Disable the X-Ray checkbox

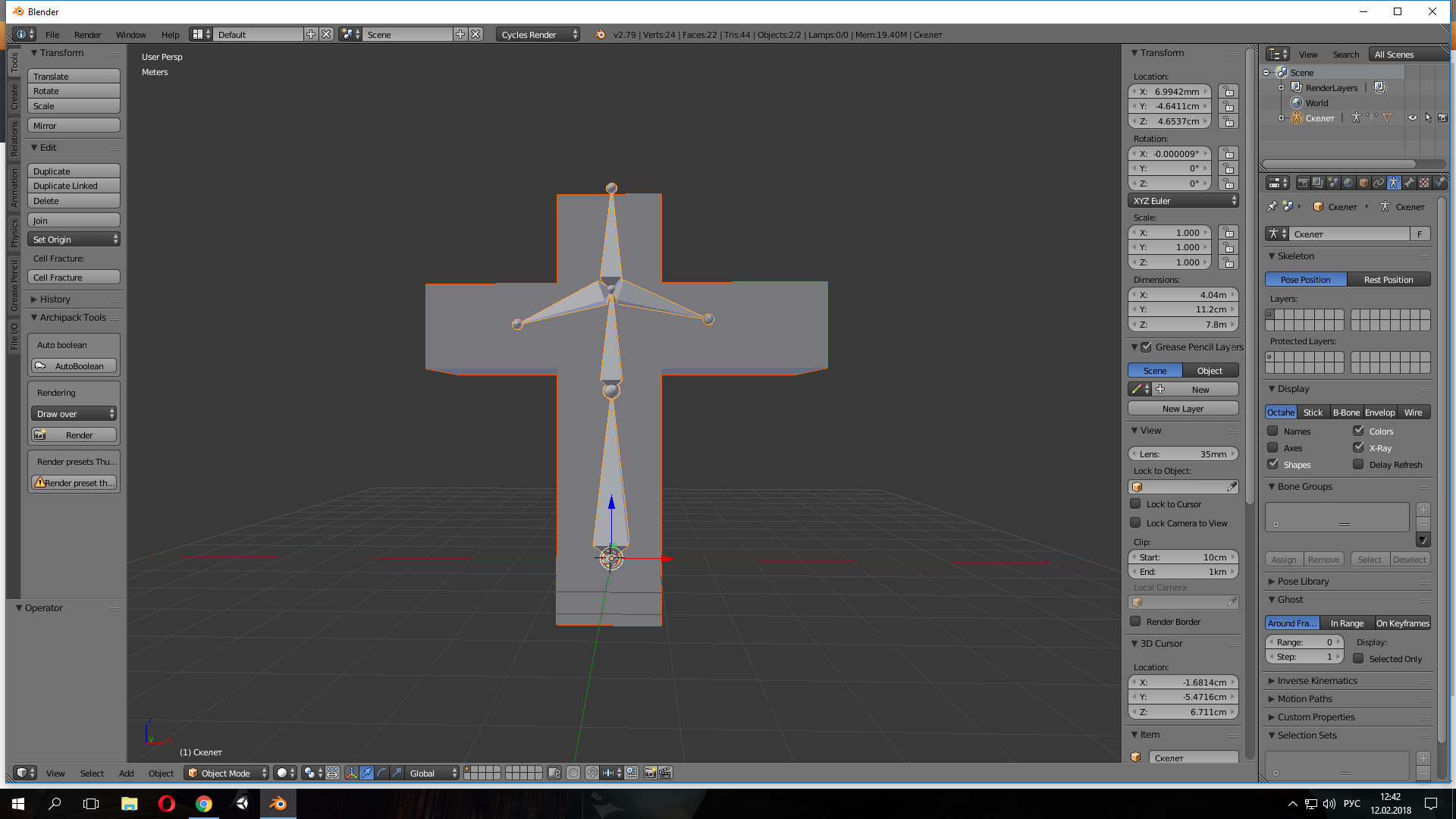pos(1358,447)
